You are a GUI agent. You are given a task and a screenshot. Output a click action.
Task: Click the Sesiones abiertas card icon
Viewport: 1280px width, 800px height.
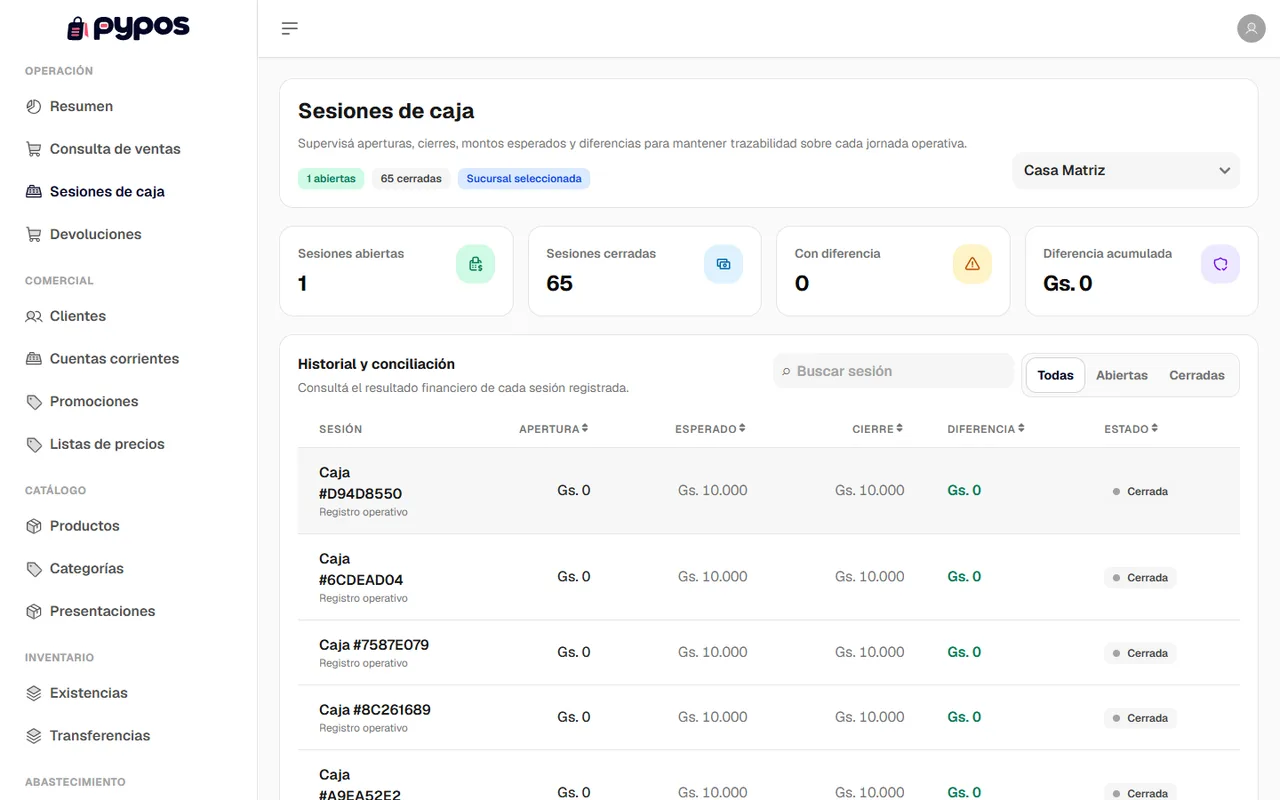(x=475, y=264)
